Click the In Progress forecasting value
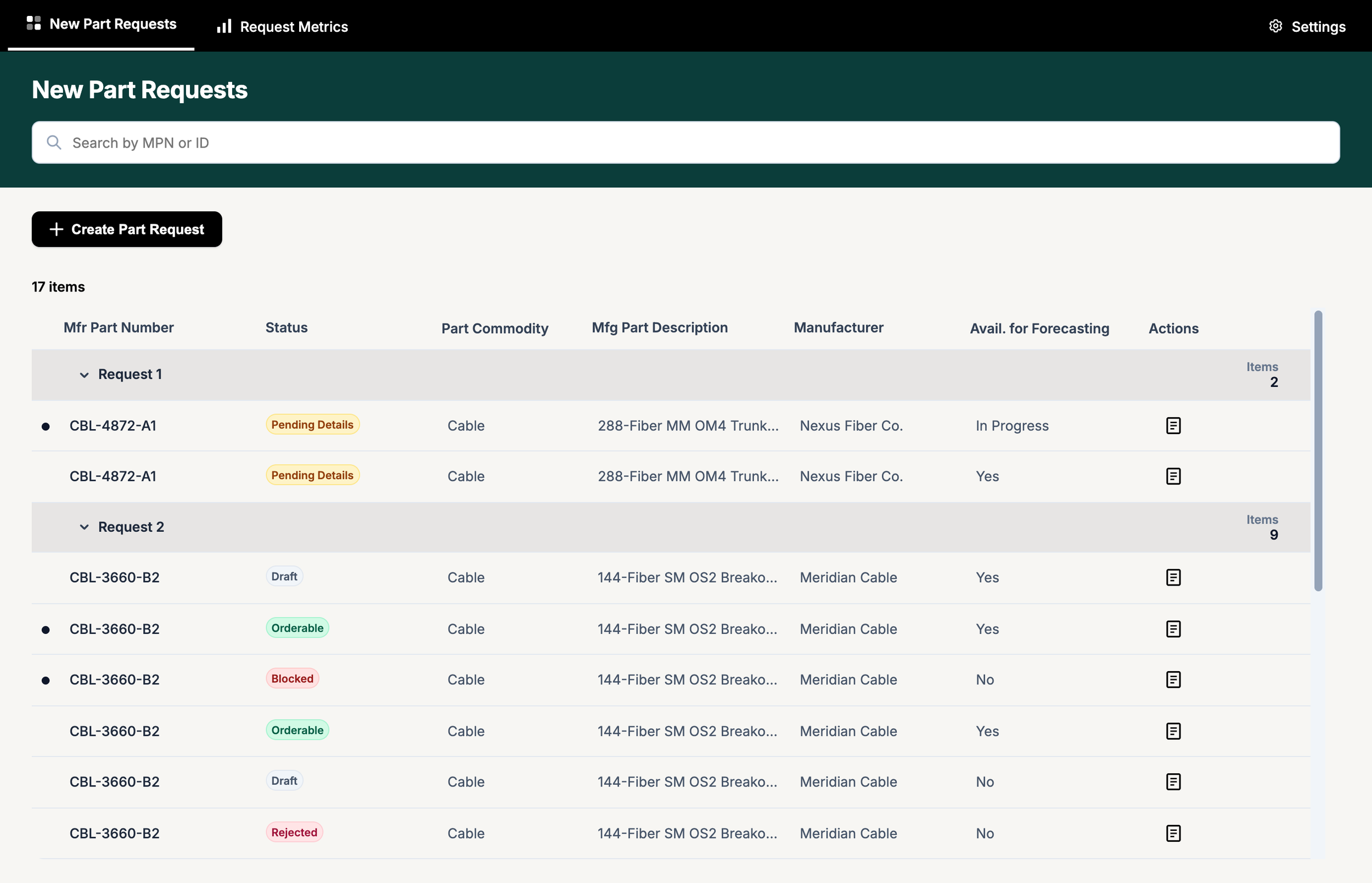Viewport: 1372px width, 883px height. [1012, 425]
